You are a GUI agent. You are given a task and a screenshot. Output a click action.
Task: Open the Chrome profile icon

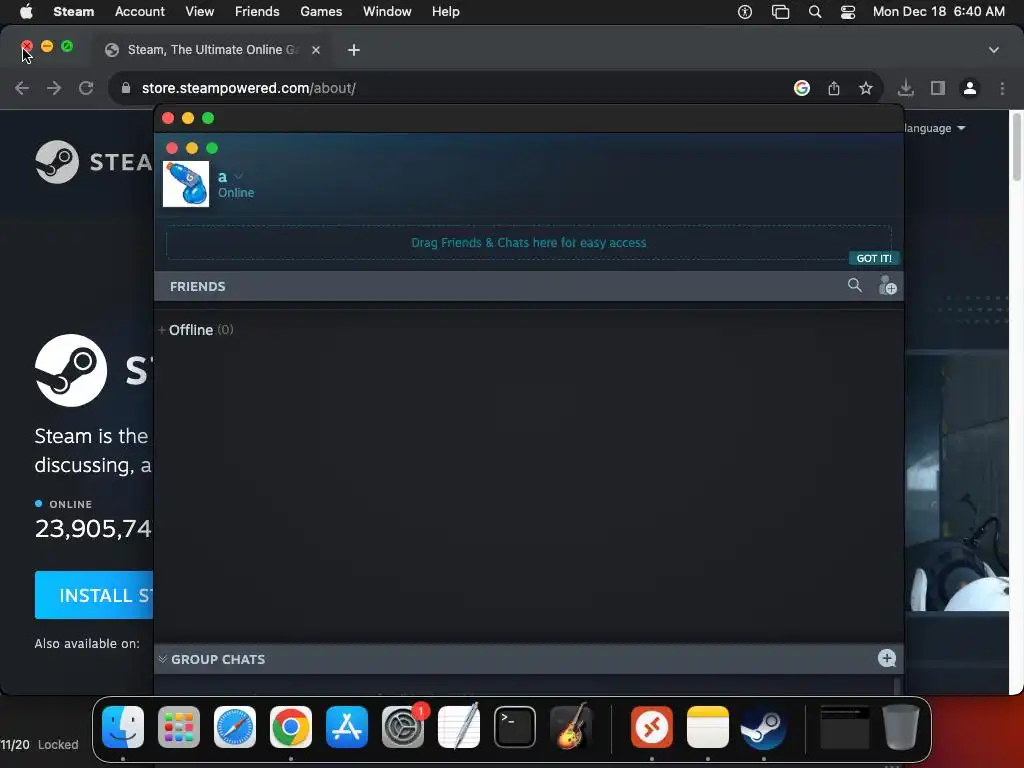(x=970, y=88)
